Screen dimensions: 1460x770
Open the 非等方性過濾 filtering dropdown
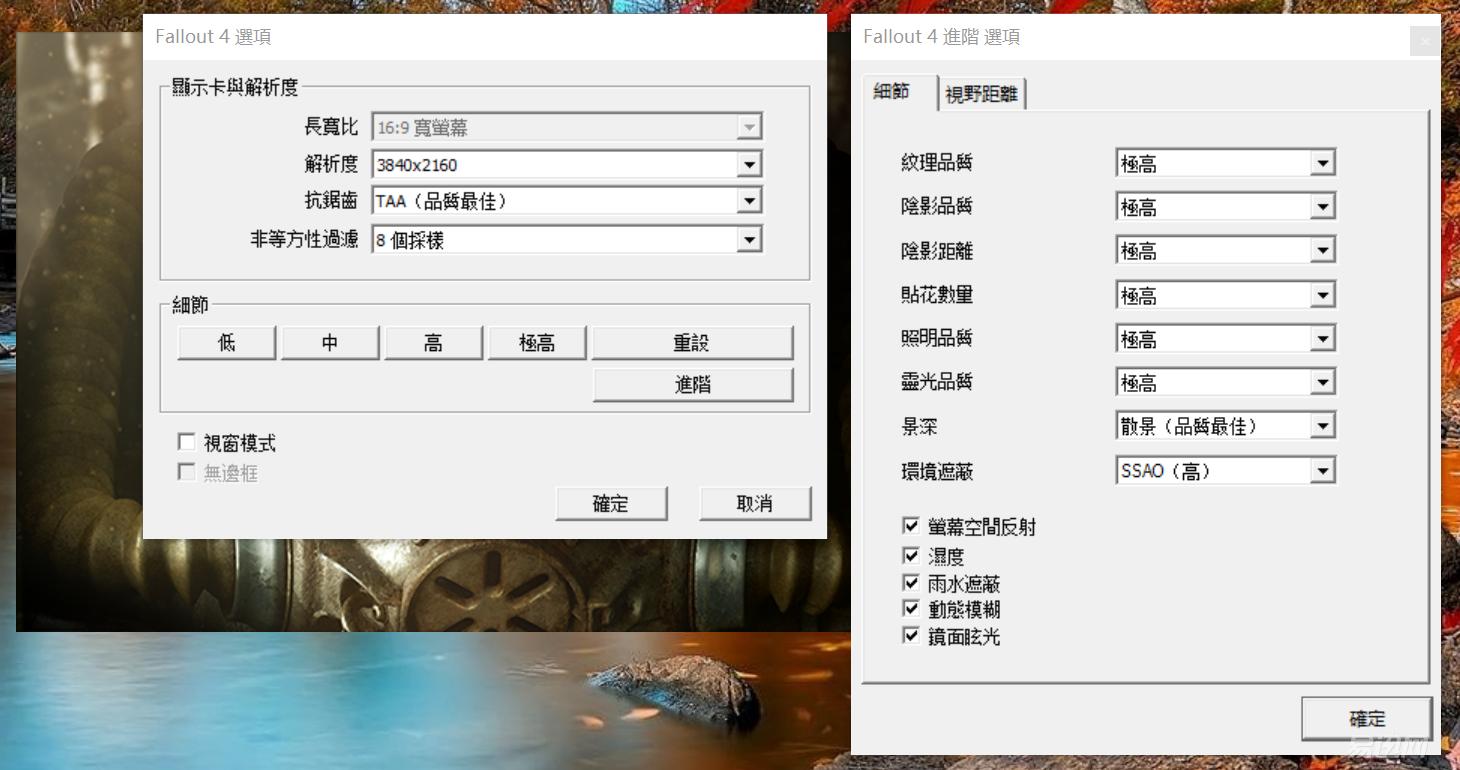(748, 239)
